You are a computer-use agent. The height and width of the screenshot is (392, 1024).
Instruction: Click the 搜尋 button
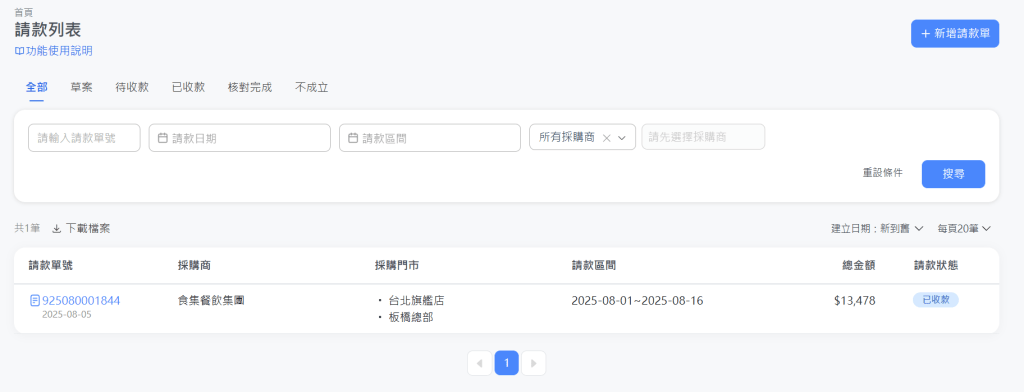(953, 174)
